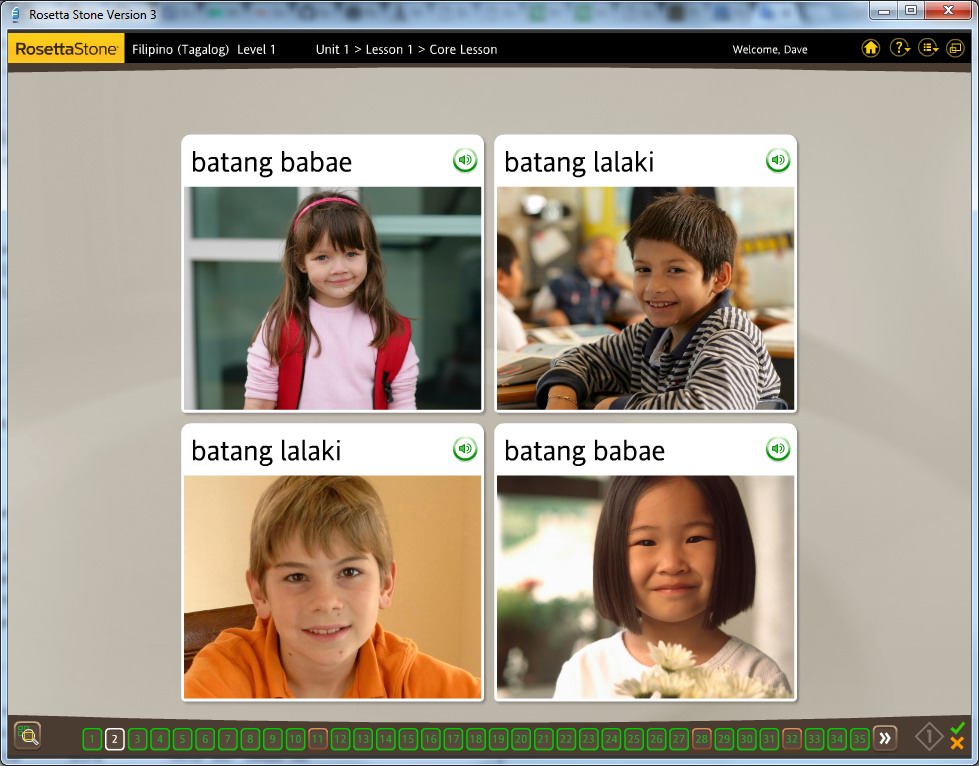Jump to screen 11 in progress bar

point(318,739)
